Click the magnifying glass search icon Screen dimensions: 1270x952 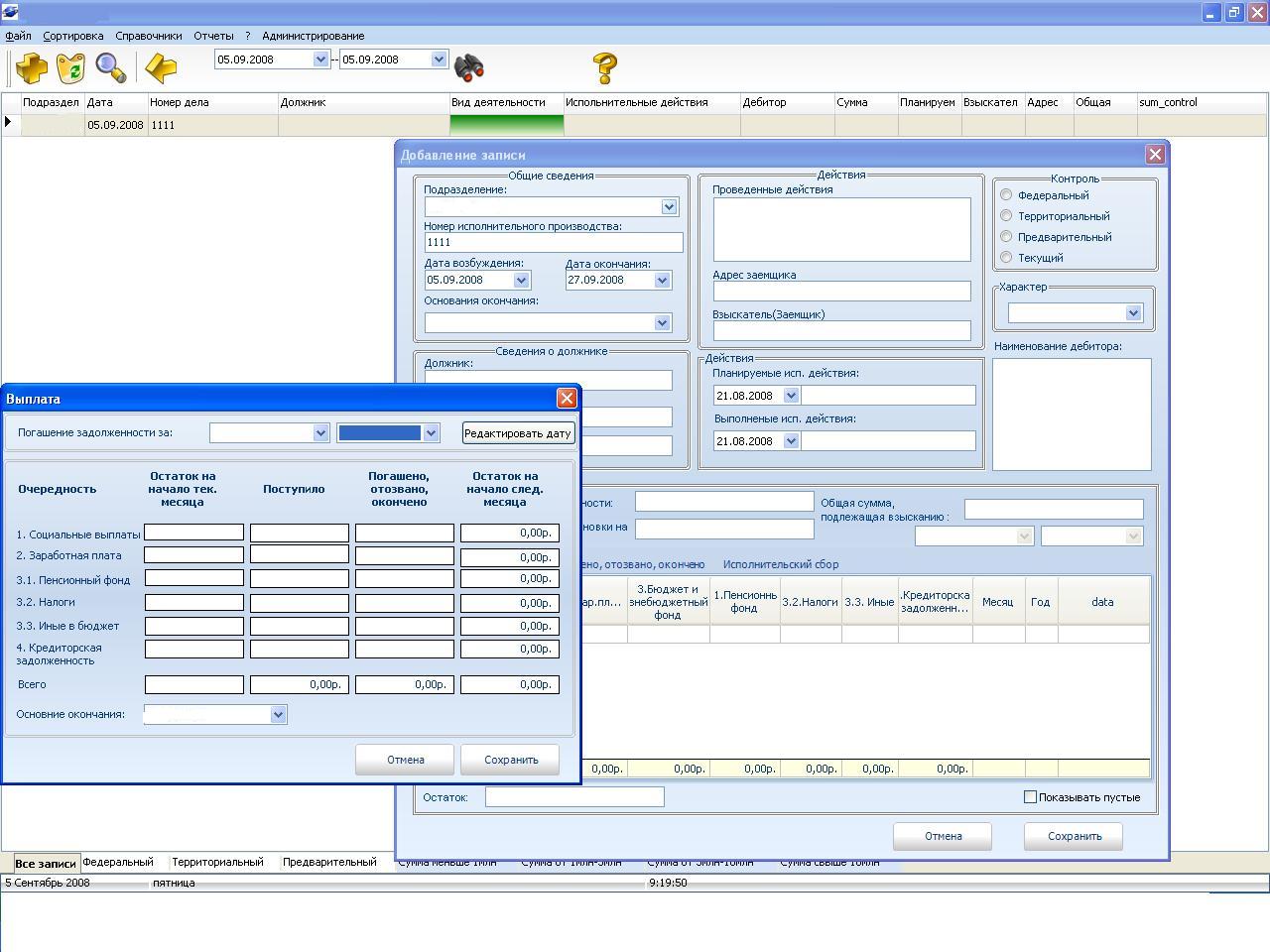point(110,67)
